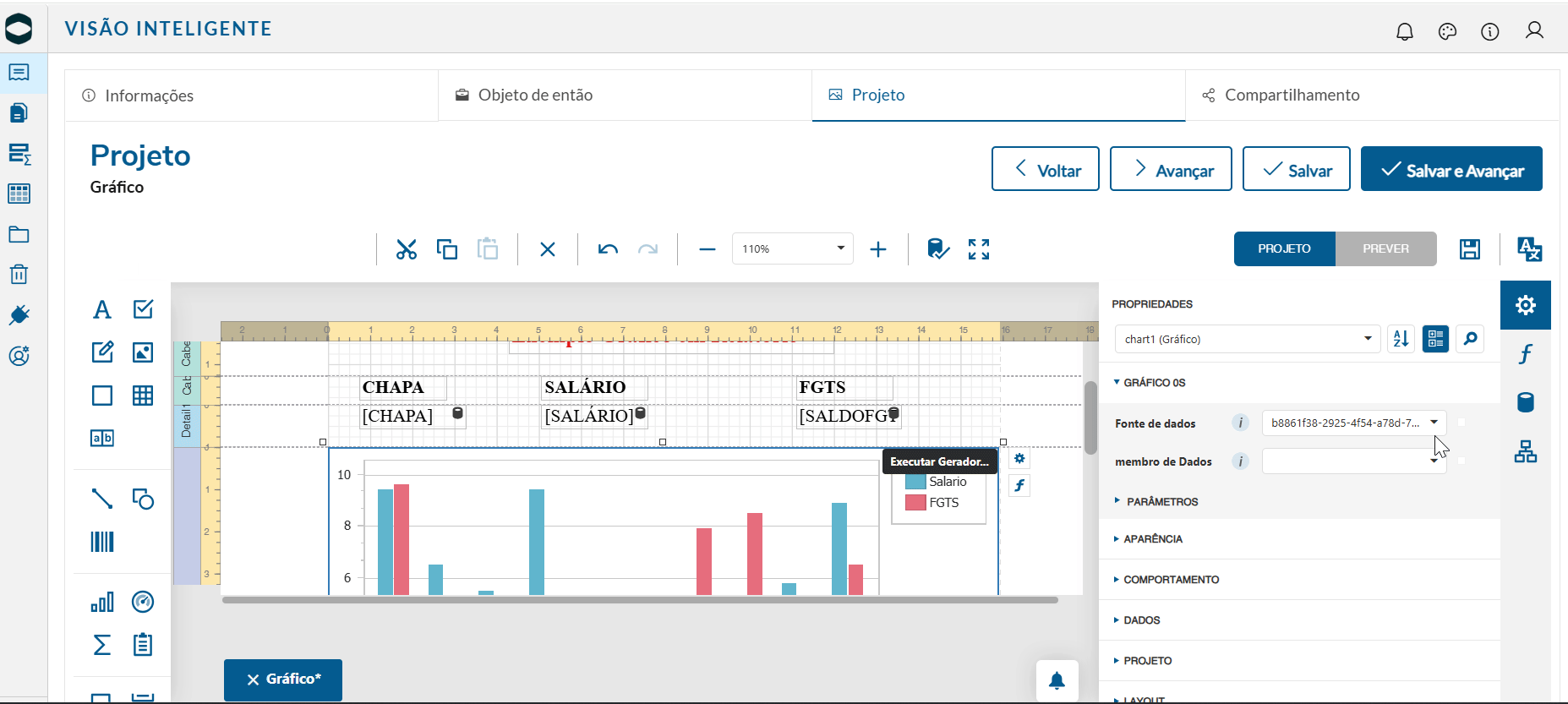Open the Expressions function panel

tap(1526, 353)
